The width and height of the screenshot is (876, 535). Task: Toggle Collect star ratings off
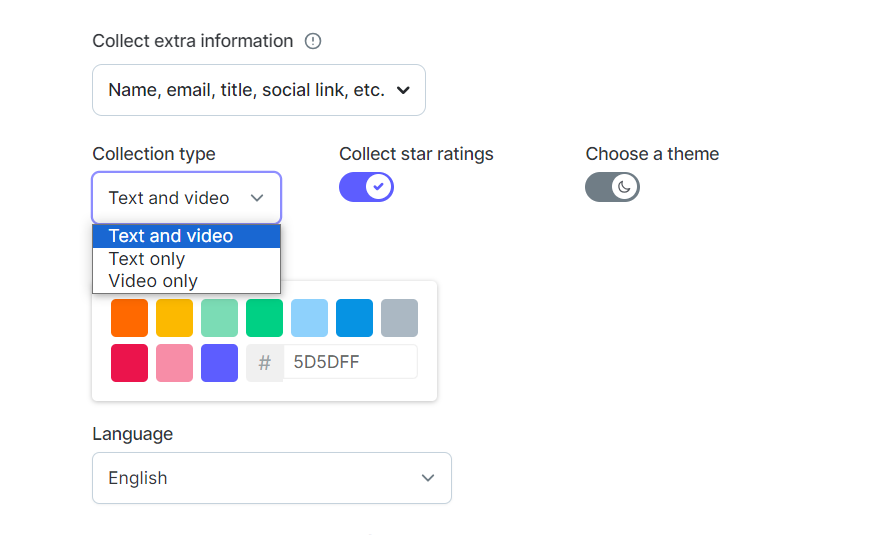pos(366,187)
